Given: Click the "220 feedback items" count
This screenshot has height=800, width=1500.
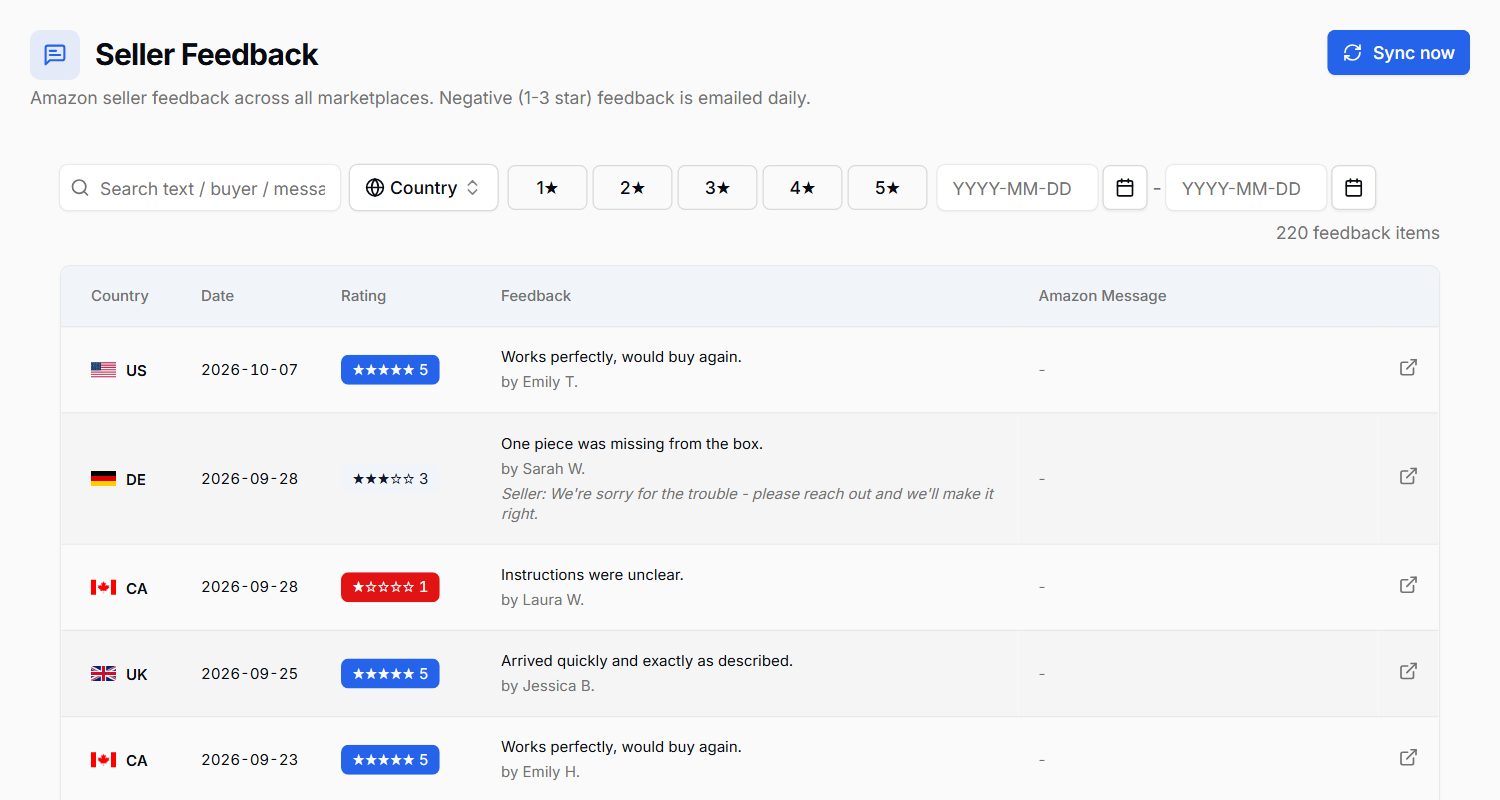Looking at the screenshot, I should point(1358,233).
